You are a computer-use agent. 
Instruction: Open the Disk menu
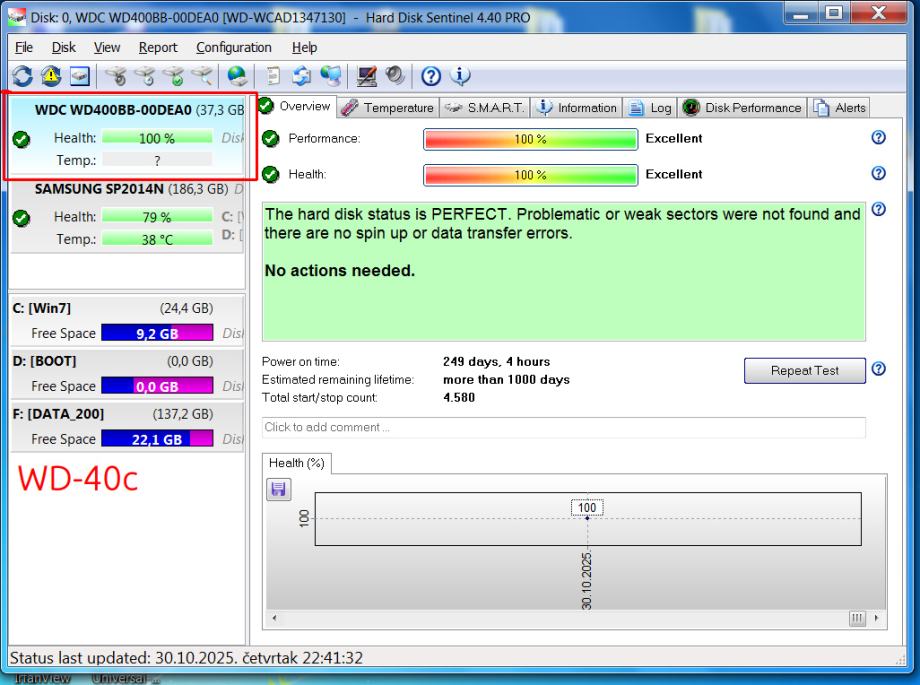click(63, 48)
